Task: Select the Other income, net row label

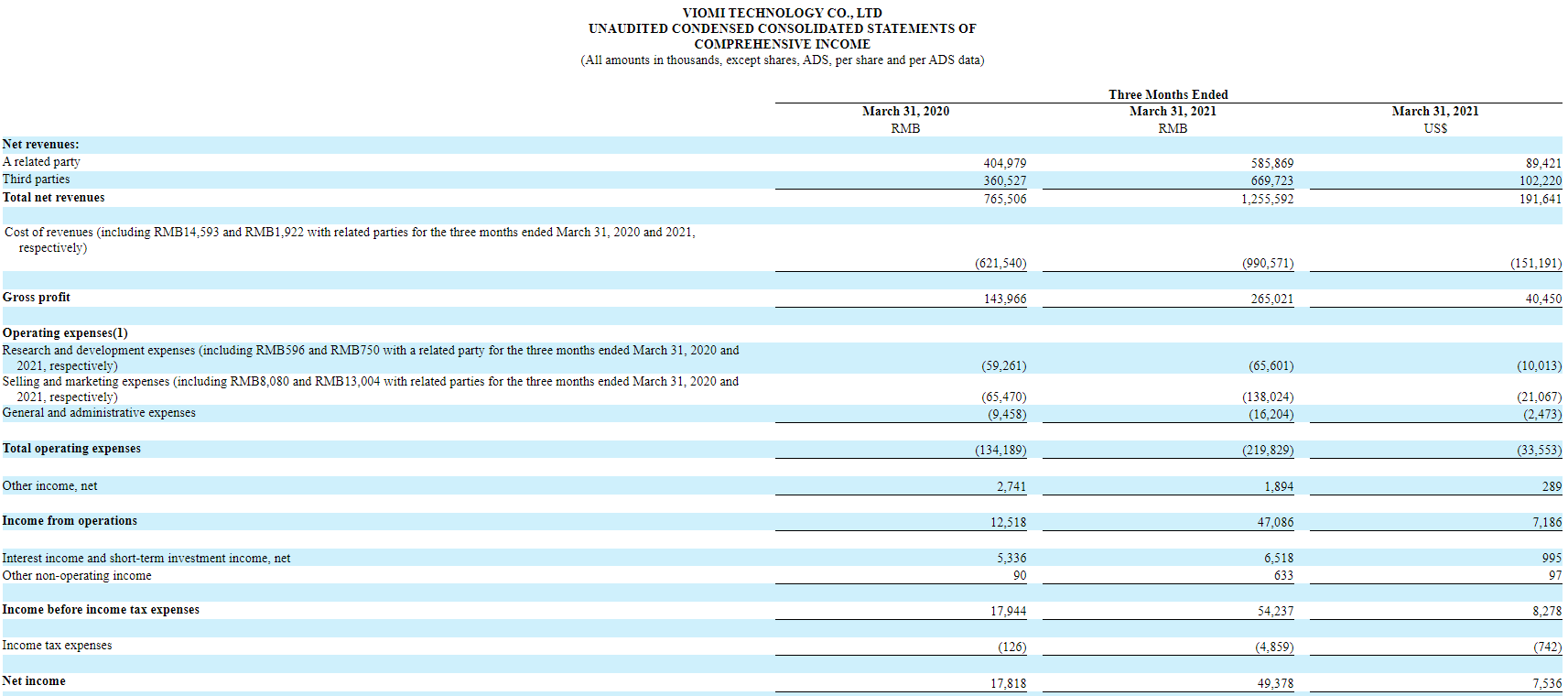Action: [x=49, y=486]
